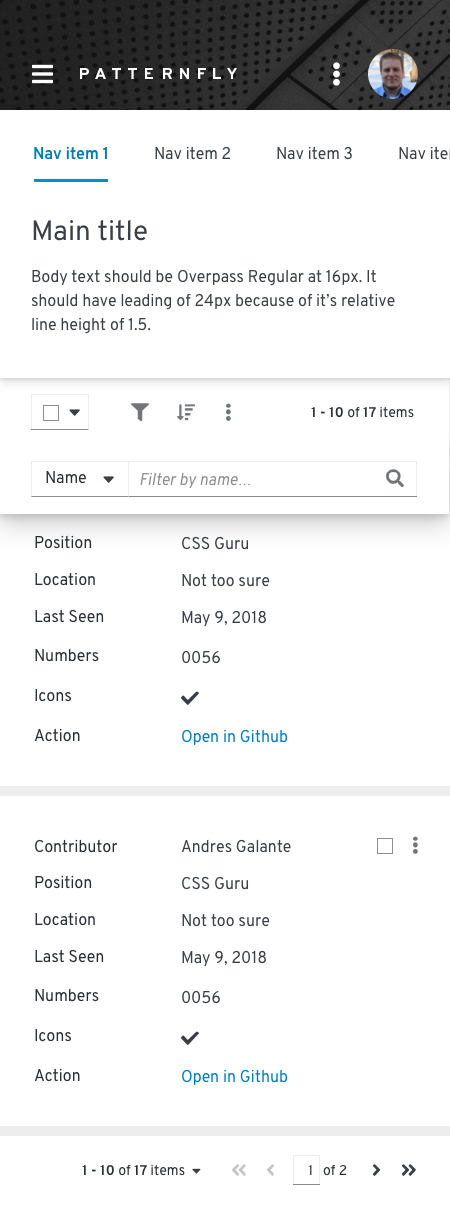Click the page number input field
Screen dimensions: 450x1205
(306, 1170)
